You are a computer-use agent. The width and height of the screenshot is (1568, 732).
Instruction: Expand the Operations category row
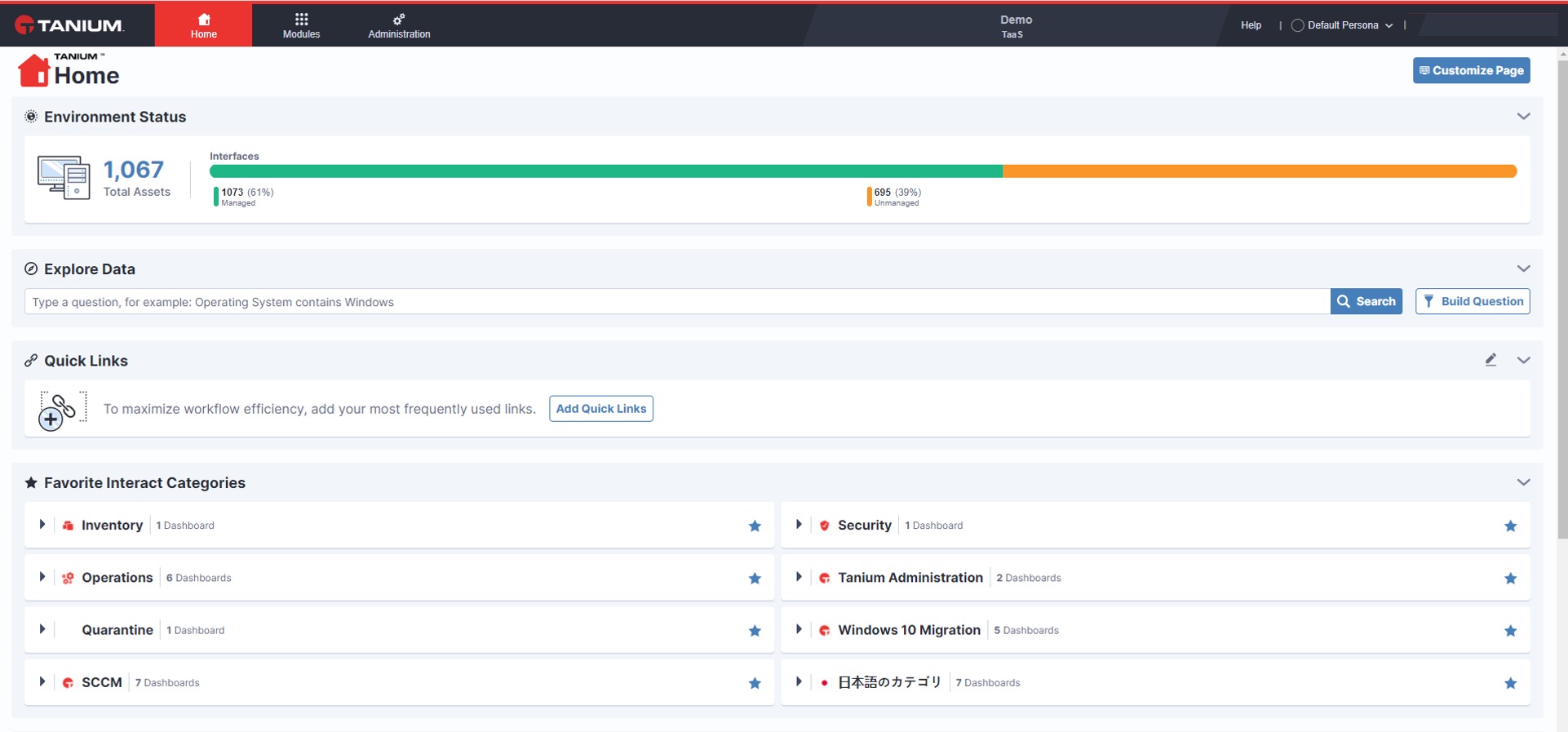click(42, 577)
